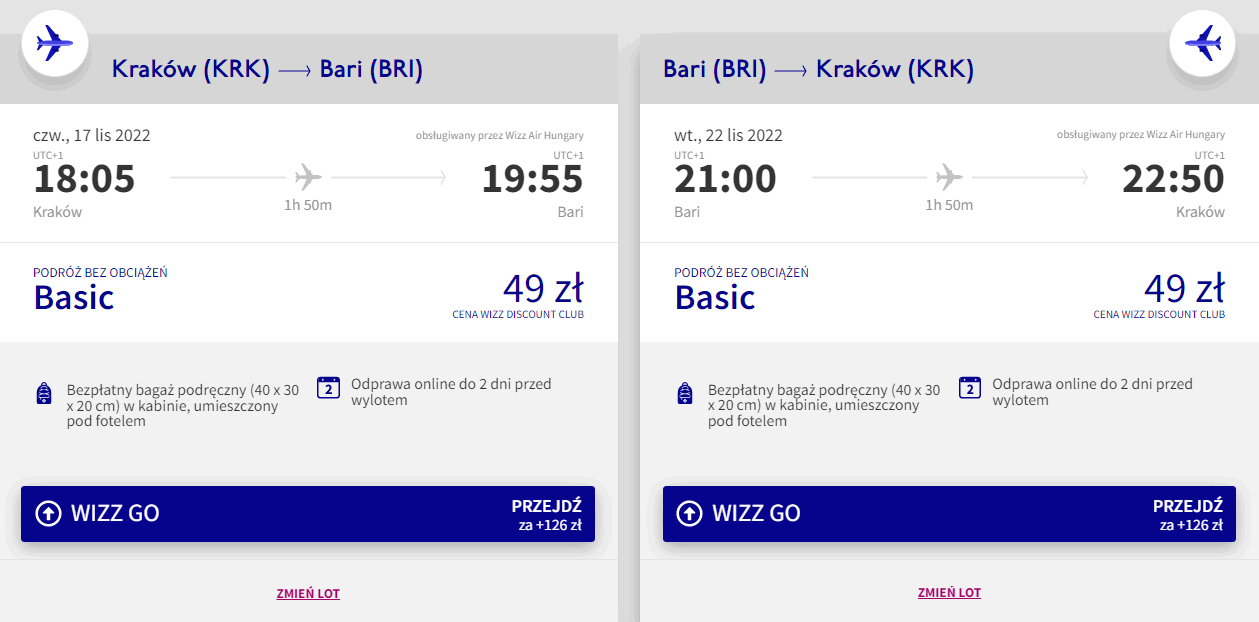Click the up-arrow circle icon on left WIZZ GO

click(48, 514)
